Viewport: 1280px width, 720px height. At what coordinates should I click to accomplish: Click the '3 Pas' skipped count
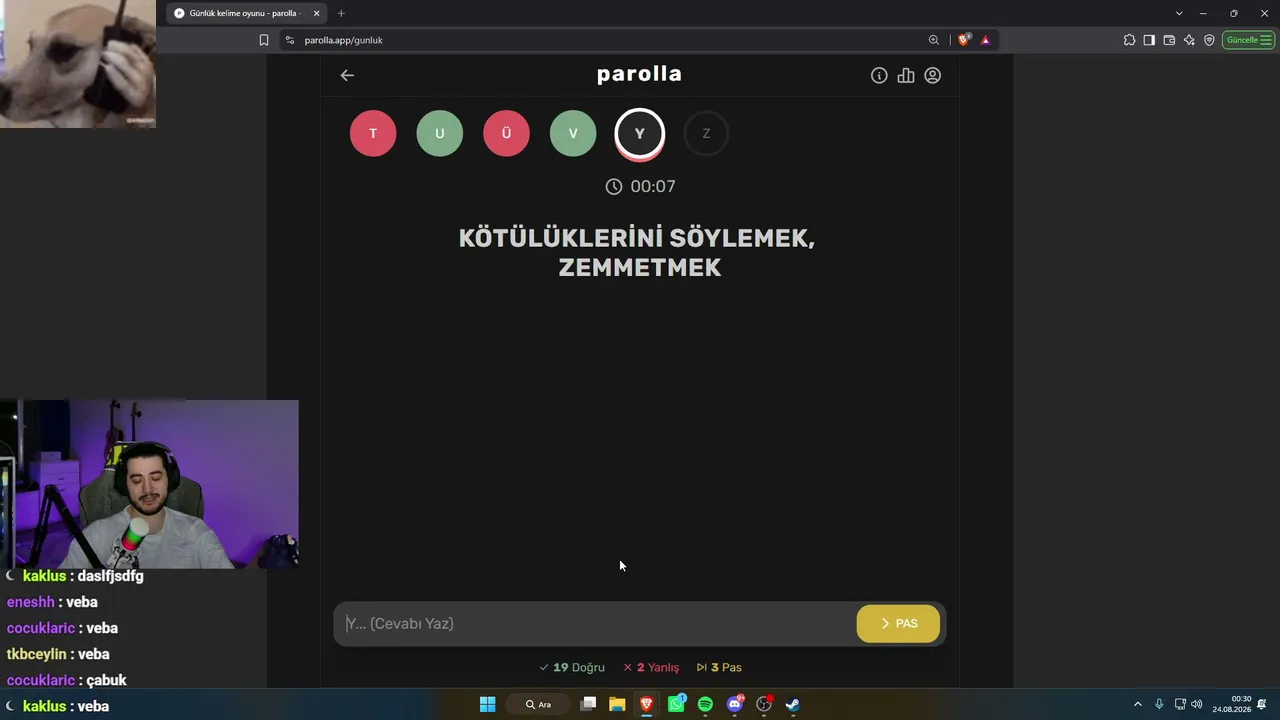click(719, 667)
